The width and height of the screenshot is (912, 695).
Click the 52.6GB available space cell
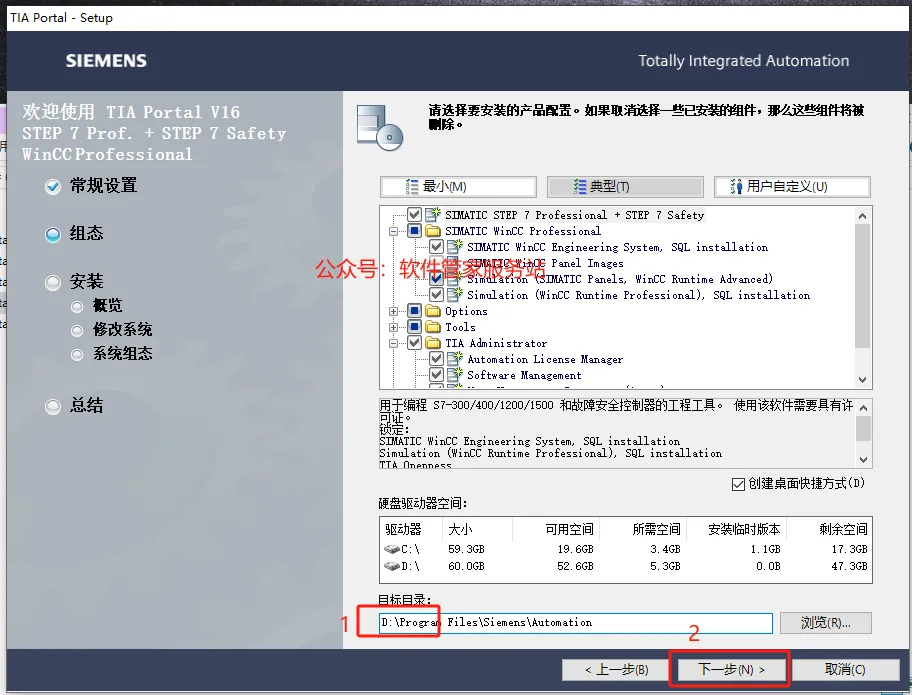click(x=575, y=566)
